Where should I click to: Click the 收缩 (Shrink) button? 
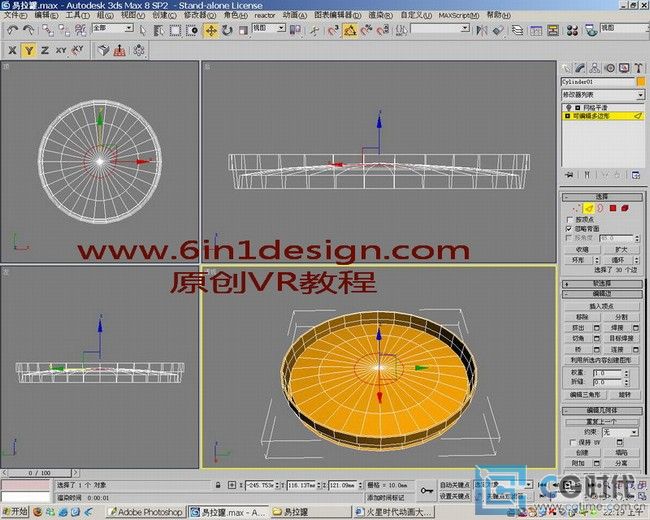point(582,250)
